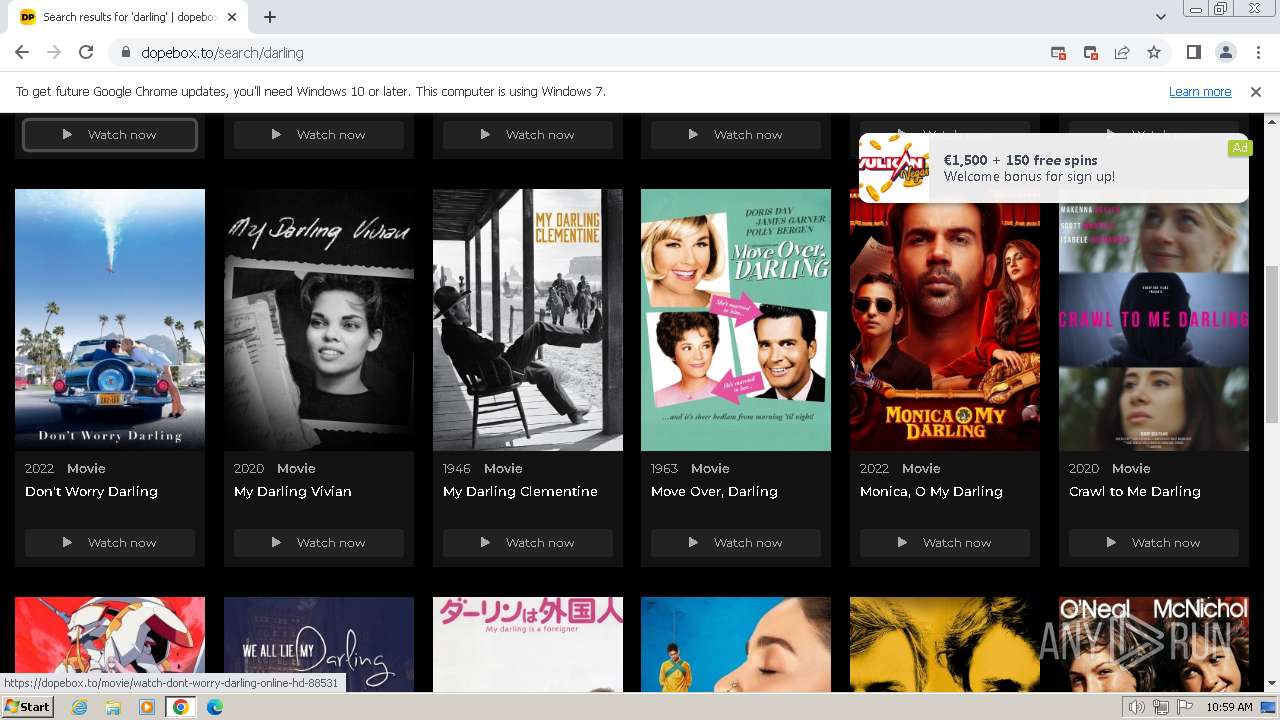This screenshot has width=1280, height=720.
Task: Open the Vulkan Vegas free spins ad
Action: [1053, 168]
